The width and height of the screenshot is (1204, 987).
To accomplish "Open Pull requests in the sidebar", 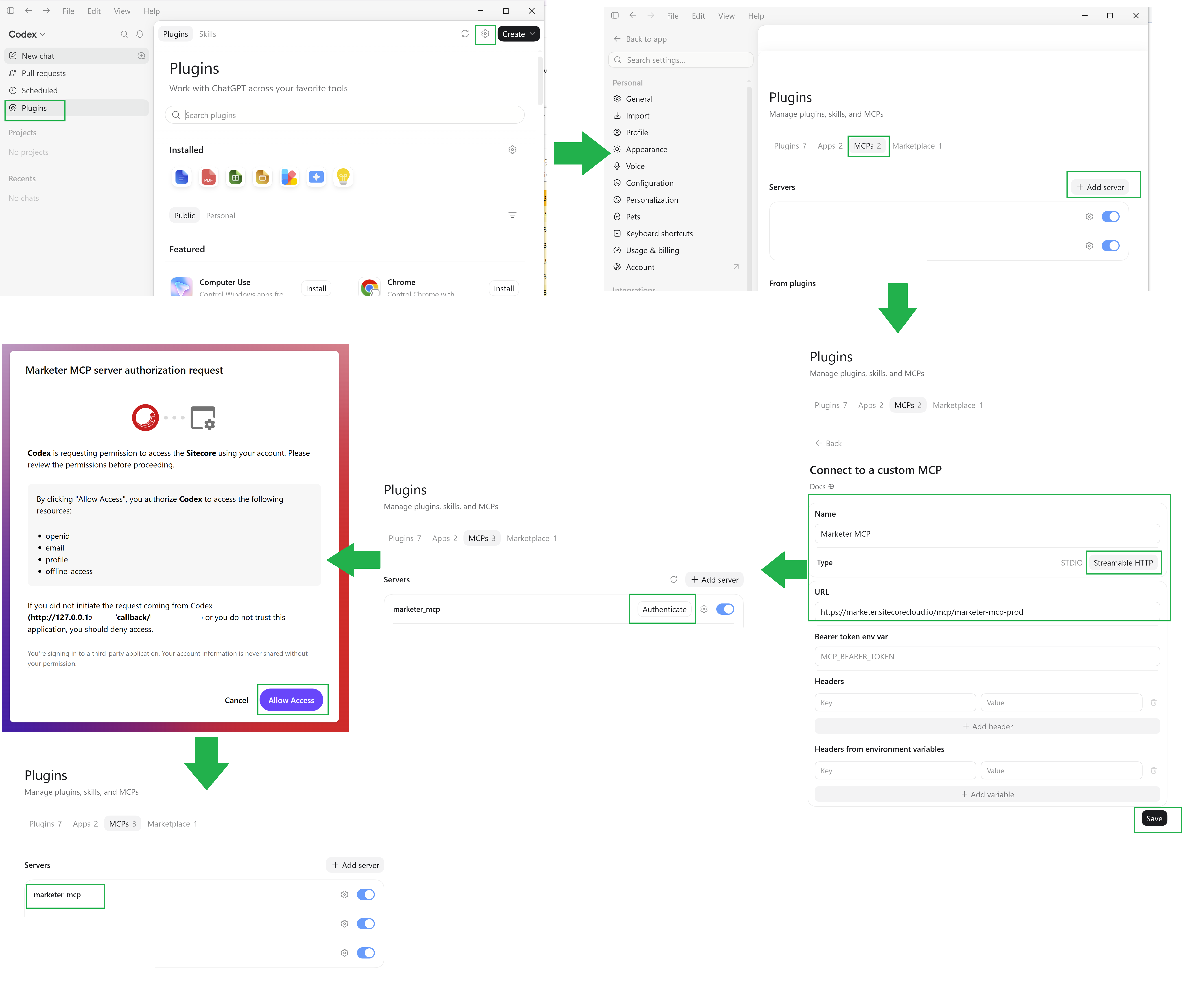I will pos(77,73).
